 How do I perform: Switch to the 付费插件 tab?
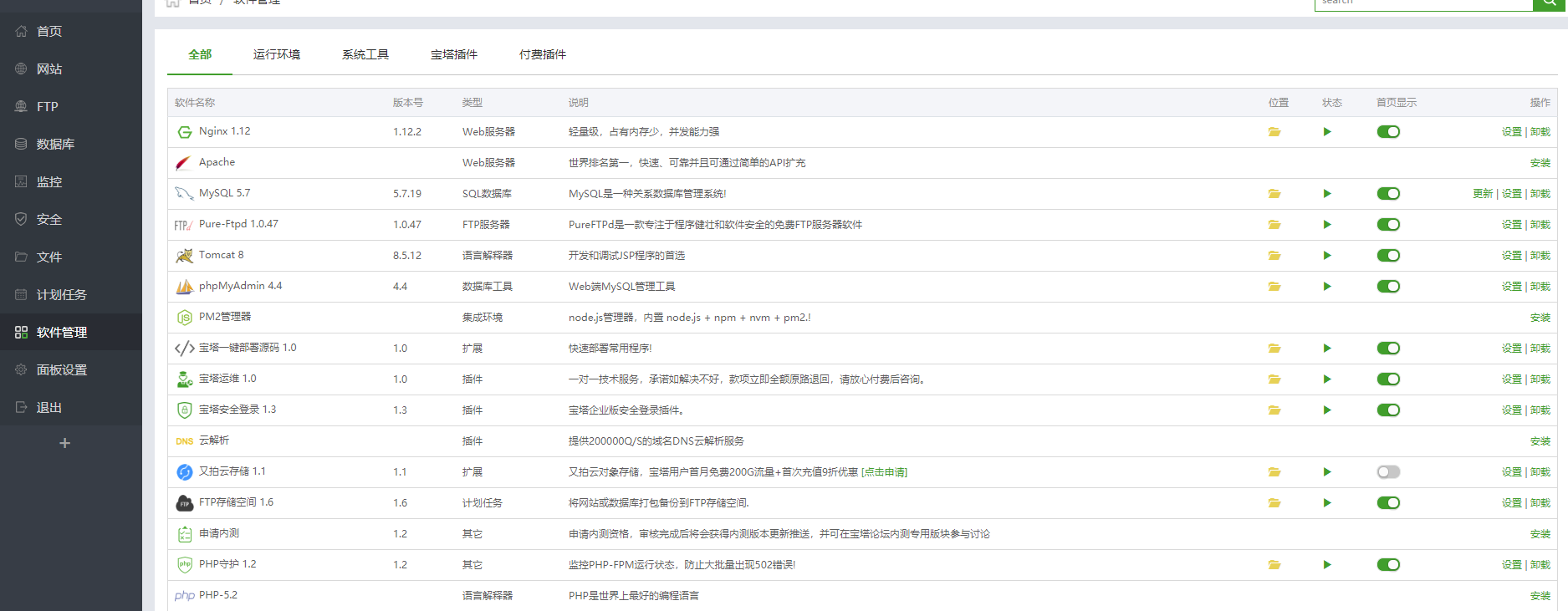(542, 54)
